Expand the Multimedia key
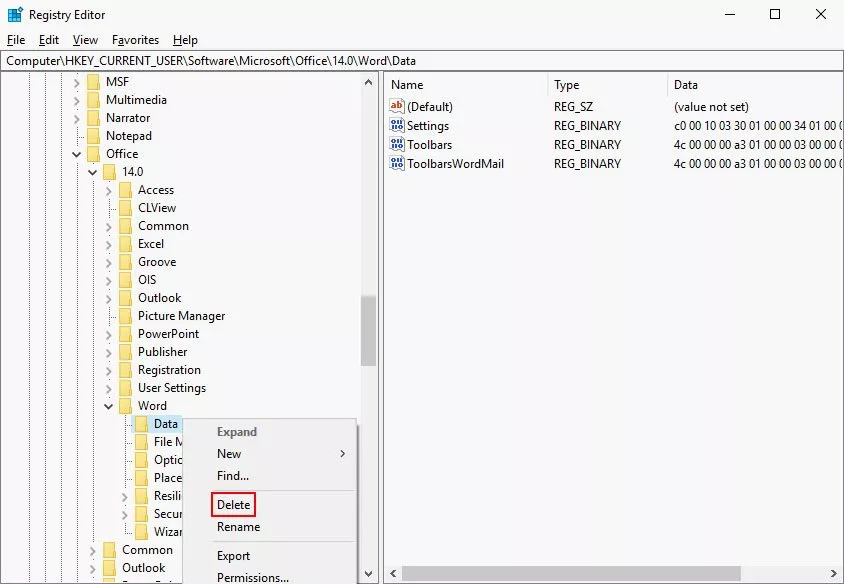This screenshot has height=584, width=844. click(x=76, y=101)
